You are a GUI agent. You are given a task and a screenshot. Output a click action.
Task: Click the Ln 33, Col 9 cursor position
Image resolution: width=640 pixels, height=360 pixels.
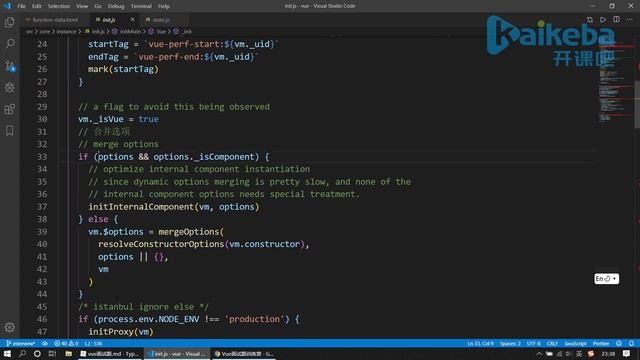tap(480, 343)
